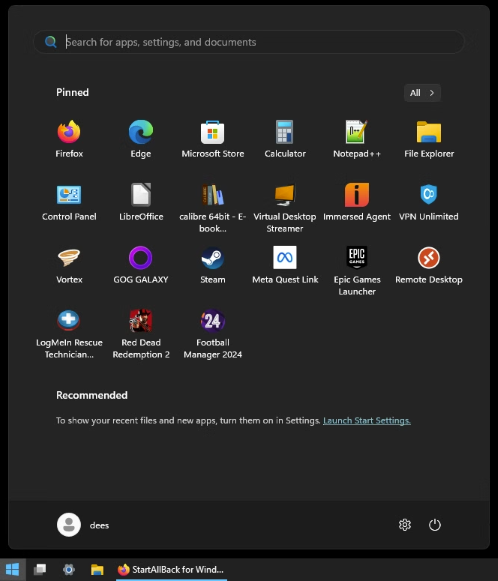Click the power button icon
The image size is (498, 581).
pos(435,525)
